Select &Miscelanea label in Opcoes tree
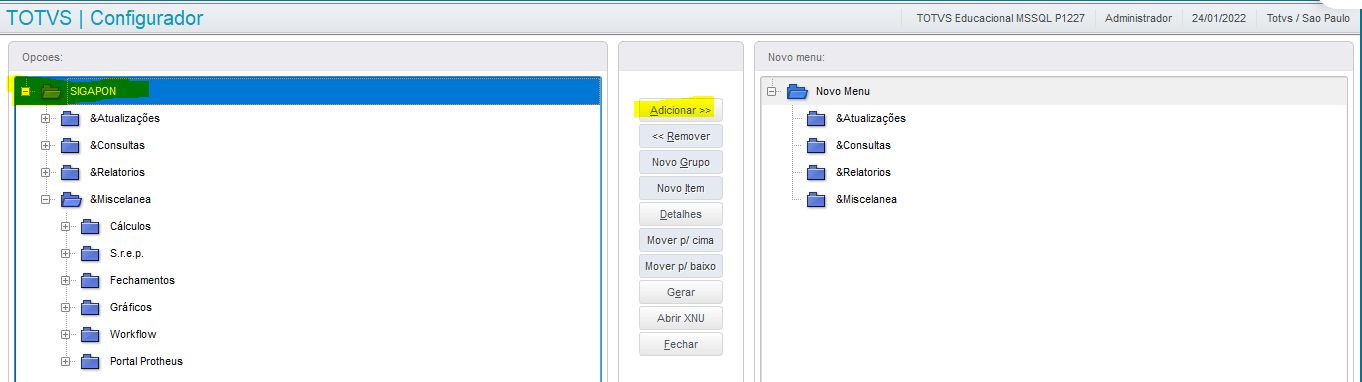 pyautogui.click(x=120, y=200)
